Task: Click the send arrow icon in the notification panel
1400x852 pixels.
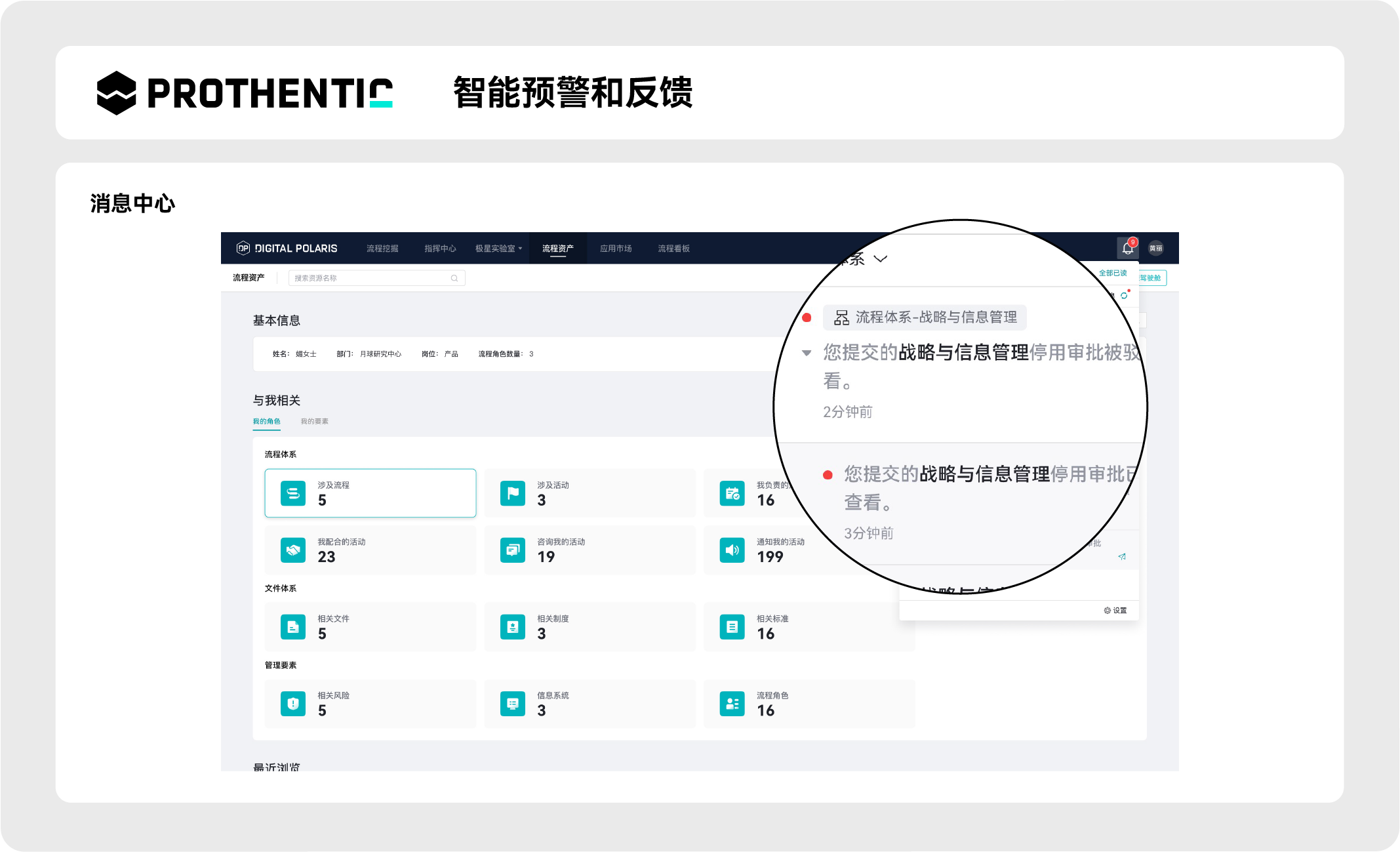Action: point(1122,556)
